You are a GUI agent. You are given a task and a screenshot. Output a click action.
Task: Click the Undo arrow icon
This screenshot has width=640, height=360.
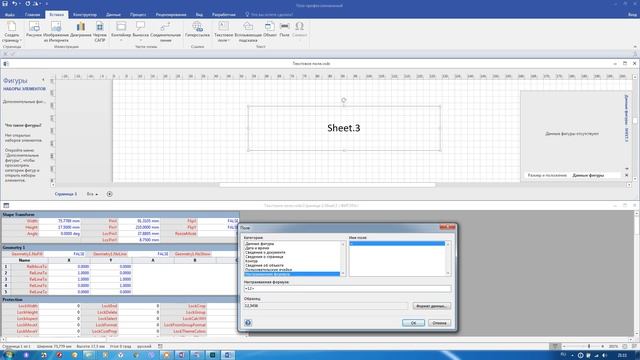15,3
